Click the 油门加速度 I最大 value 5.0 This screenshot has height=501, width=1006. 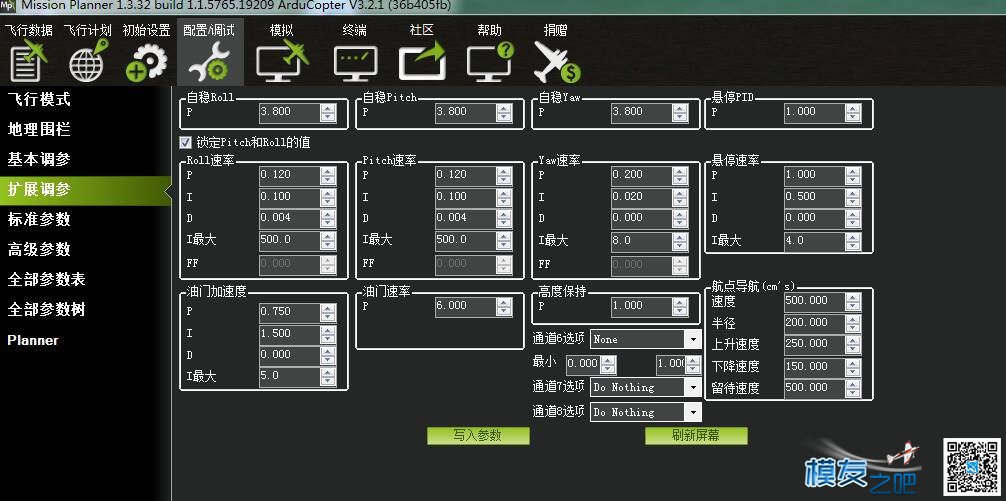[x=289, y=377]
